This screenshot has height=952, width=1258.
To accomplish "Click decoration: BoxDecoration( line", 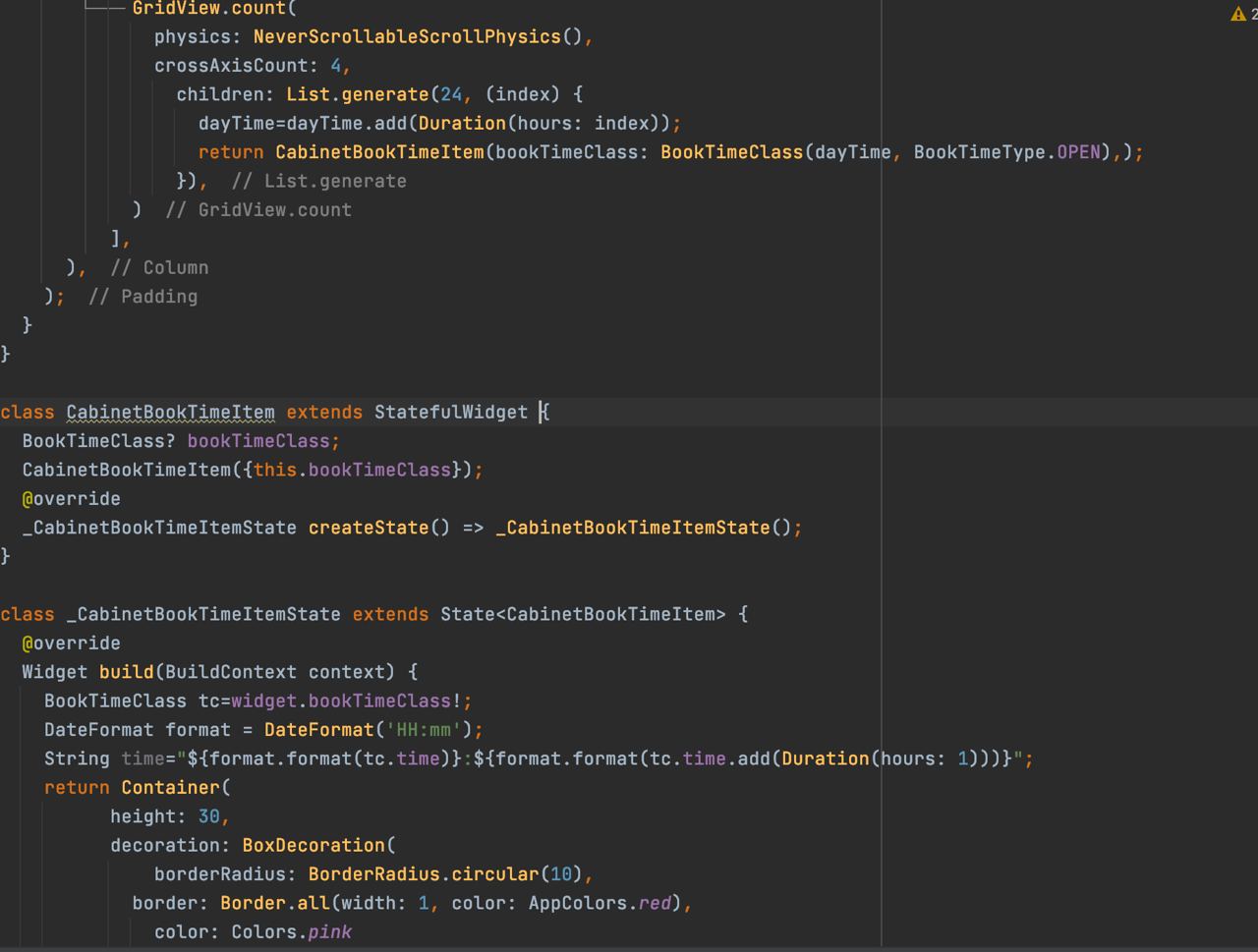I will point(253,846).
